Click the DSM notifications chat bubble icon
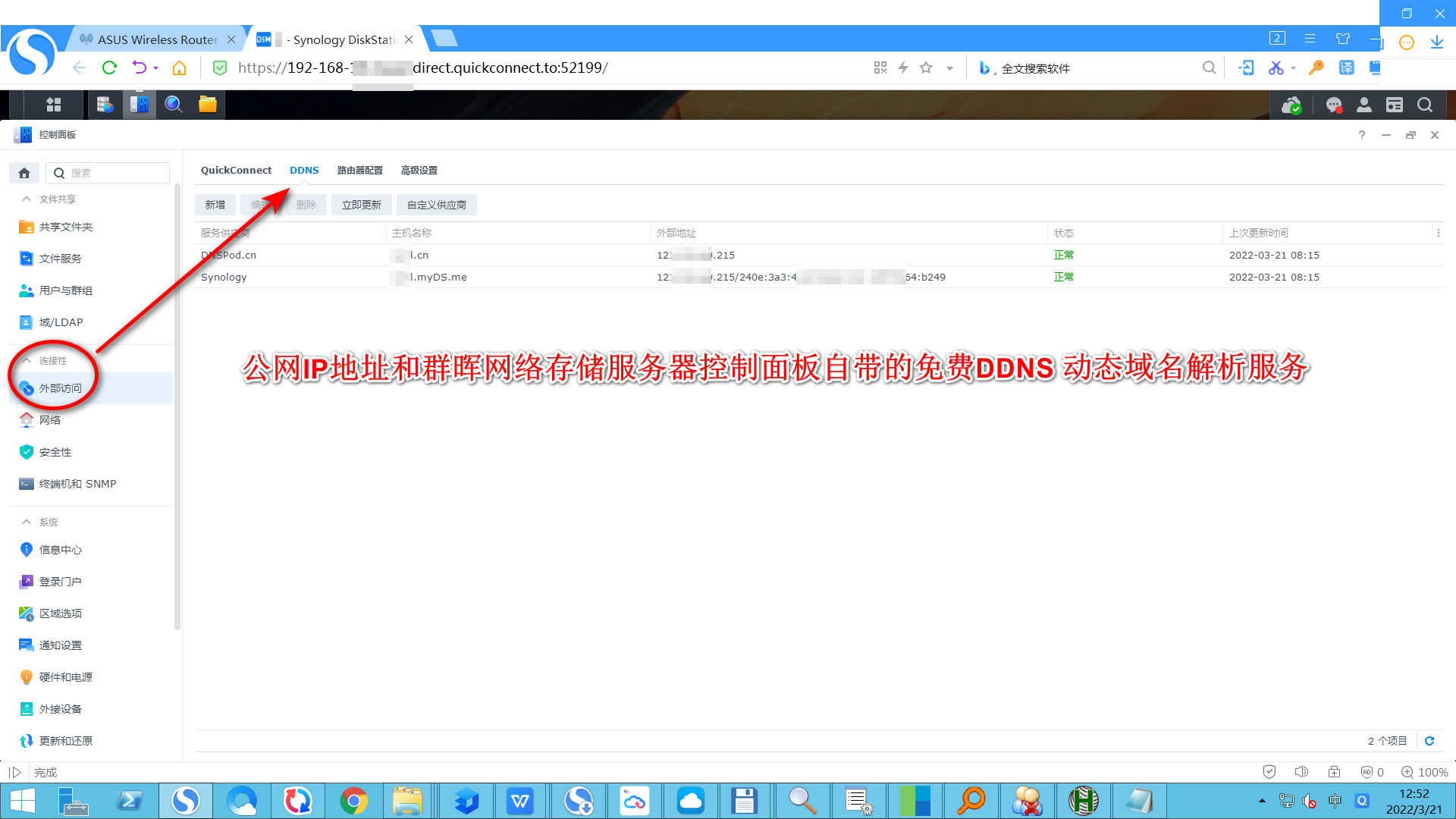The width and height of the screenshot is (1456, 819). [x=1334, y=105]
